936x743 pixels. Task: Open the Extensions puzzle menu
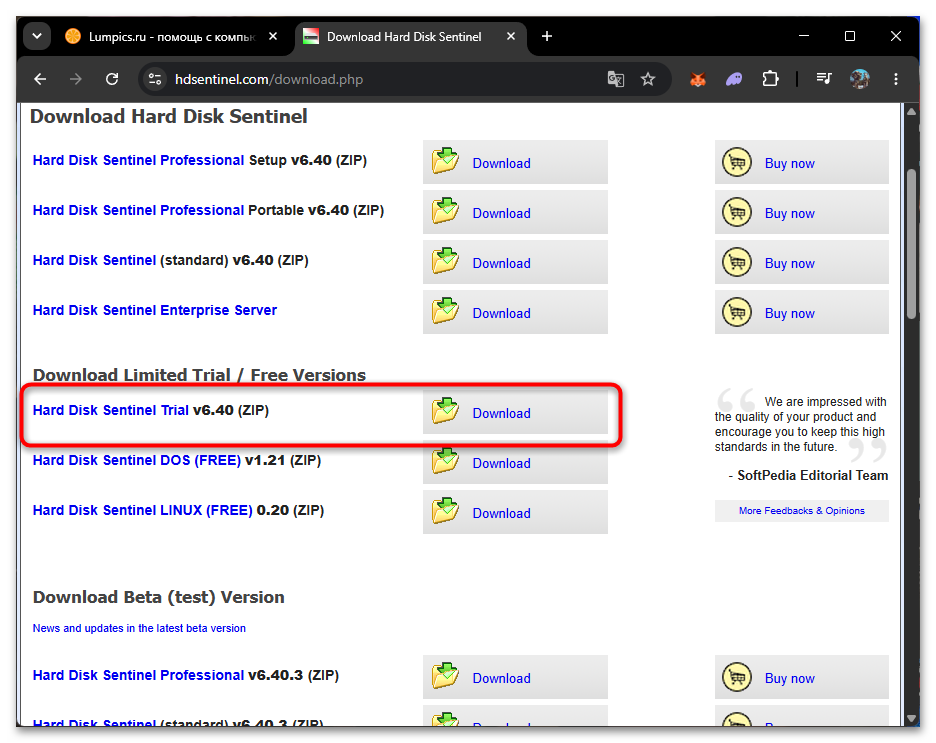(x=770, y=79)
